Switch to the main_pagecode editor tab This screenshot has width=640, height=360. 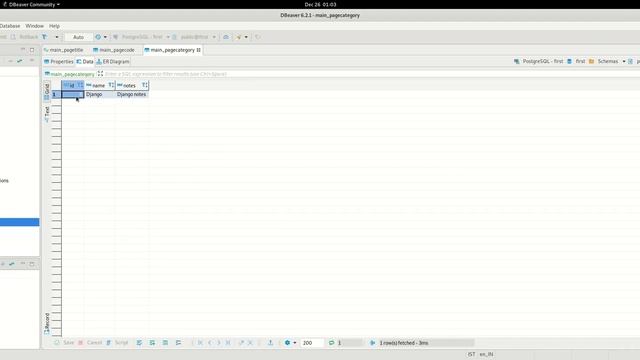coord(114,50)
